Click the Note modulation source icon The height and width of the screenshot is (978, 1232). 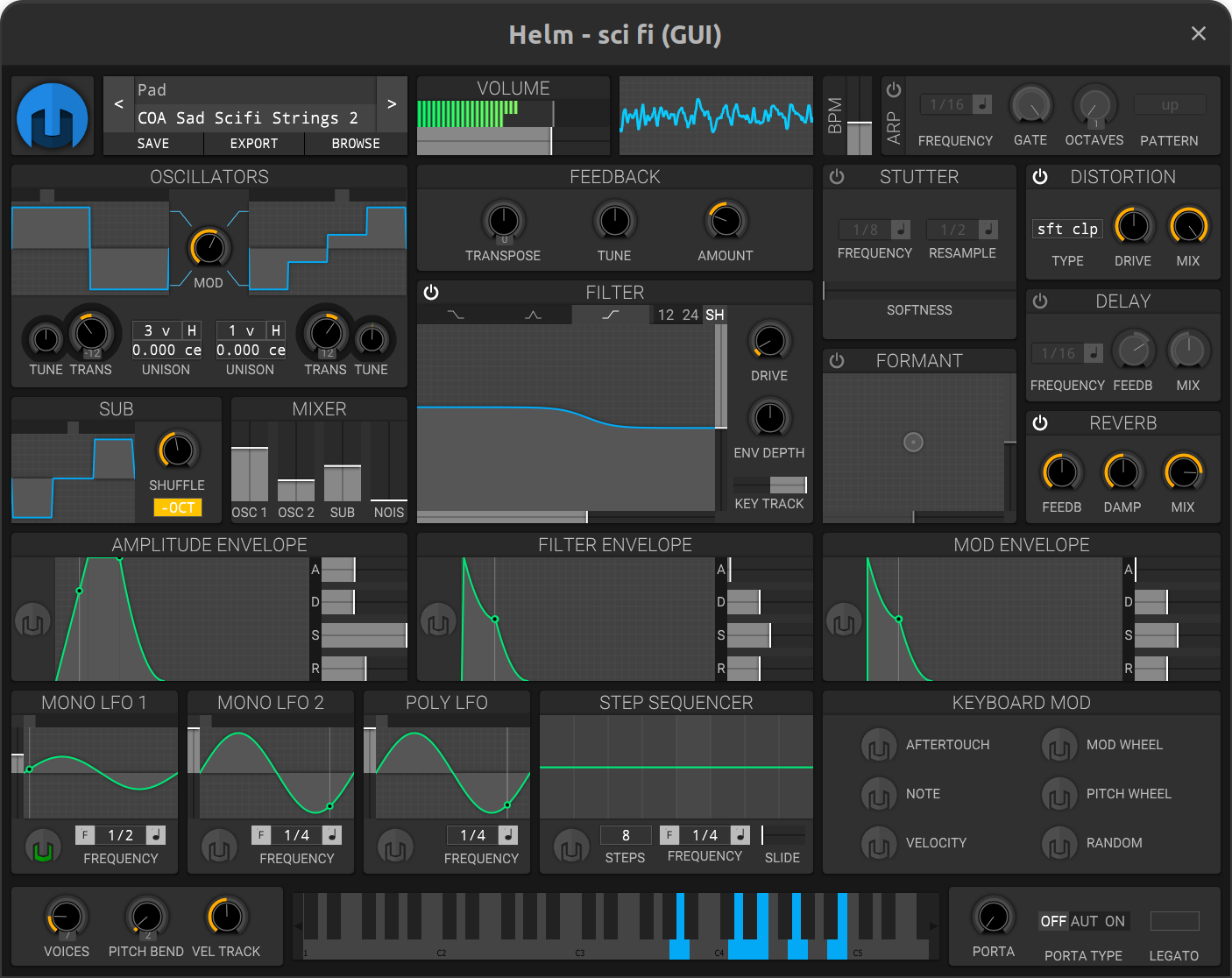coord(879,795)
